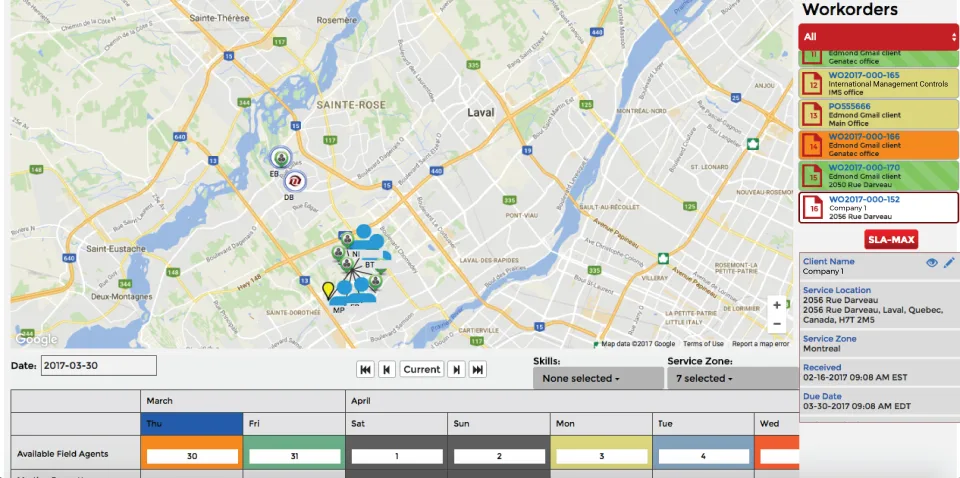
Task: Jump to first date with rewind button
Action: point(366,370)
